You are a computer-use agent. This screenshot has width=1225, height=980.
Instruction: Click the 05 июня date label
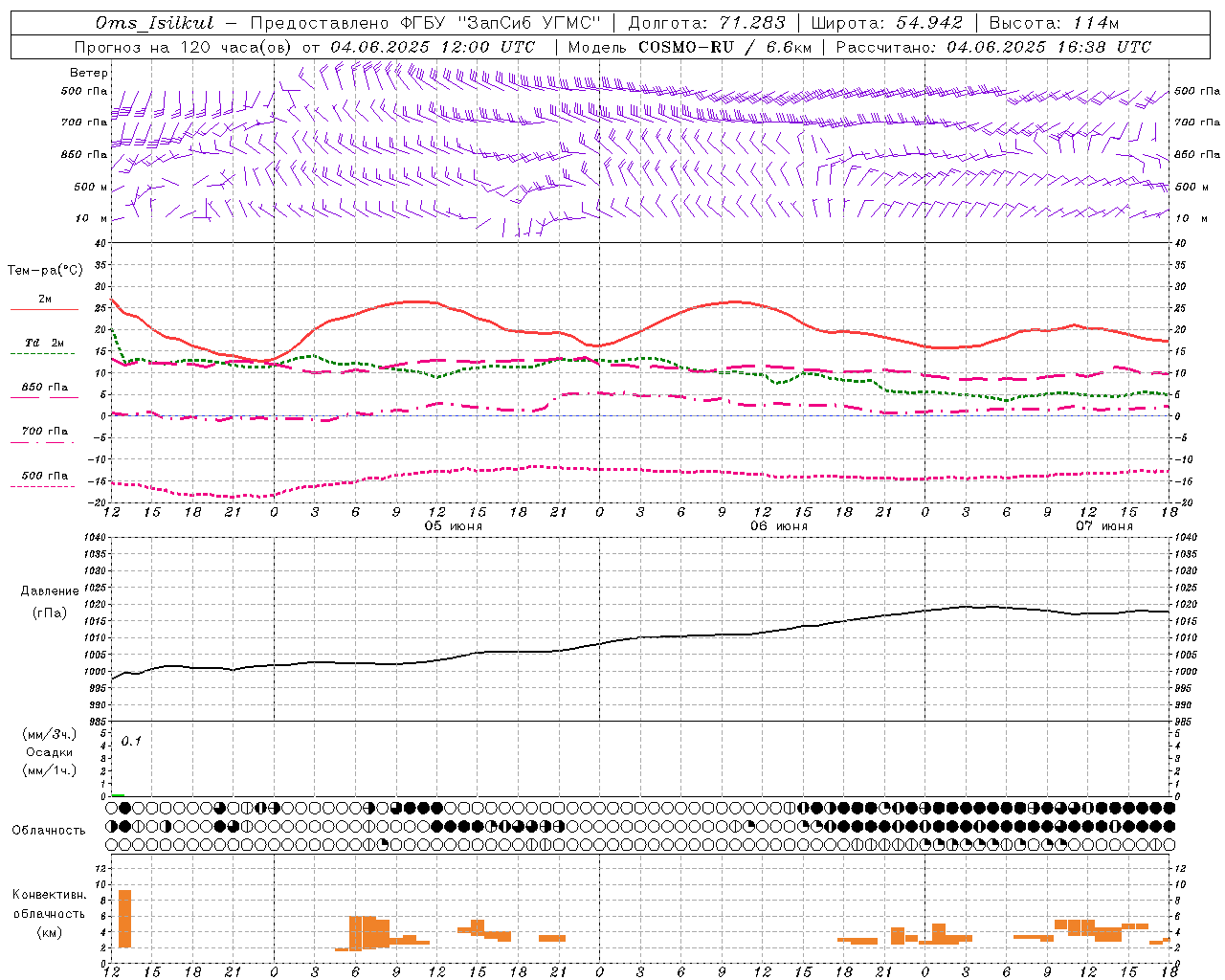pos(454,526)
